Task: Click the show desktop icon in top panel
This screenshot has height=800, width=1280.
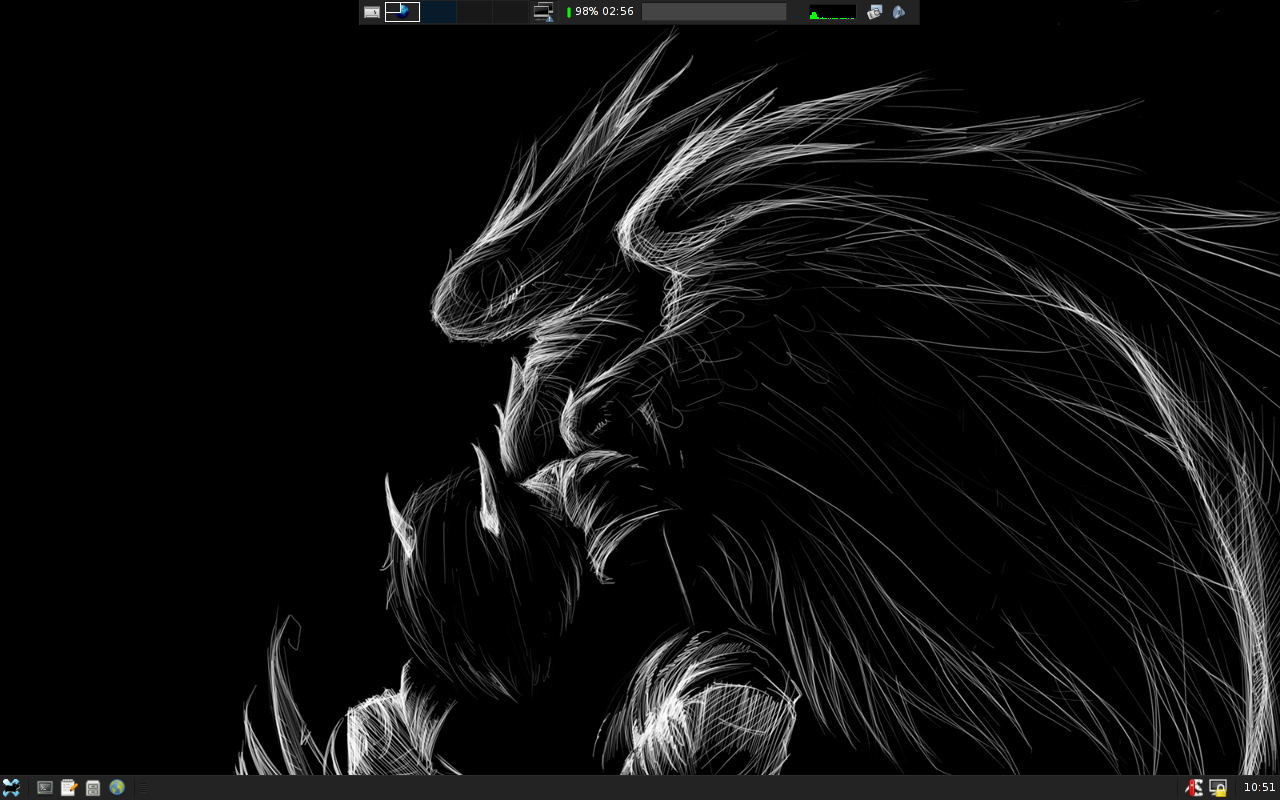Action: click(372, 12)
